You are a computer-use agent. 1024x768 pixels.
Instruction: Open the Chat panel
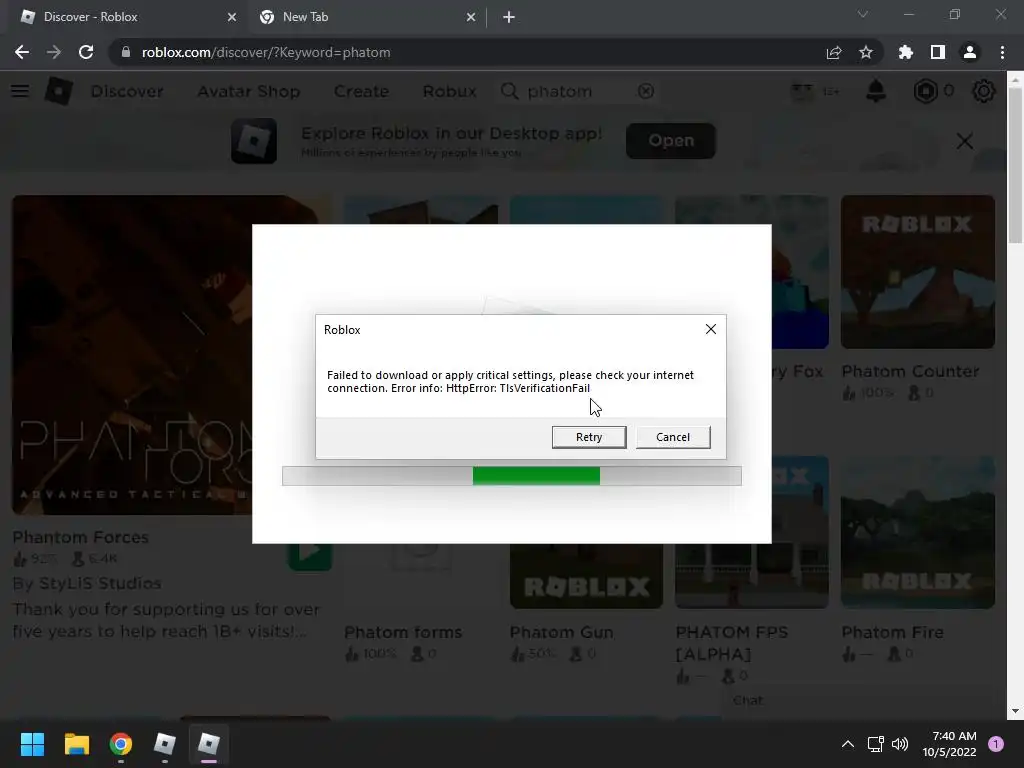pos(747,700)
